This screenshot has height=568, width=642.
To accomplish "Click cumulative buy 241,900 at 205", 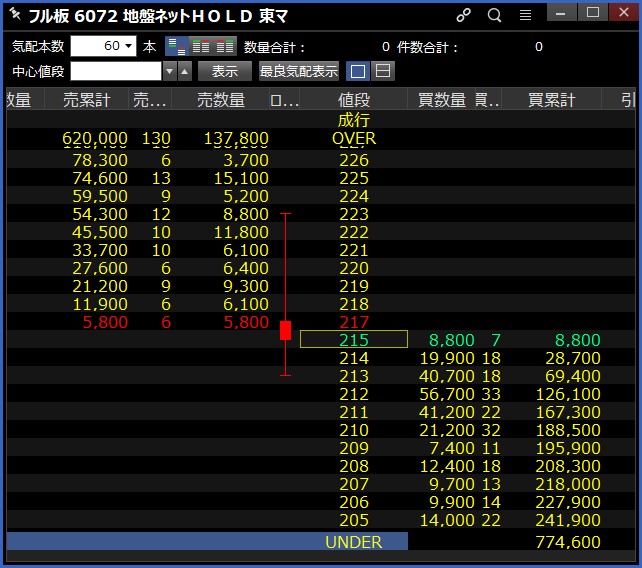I will [x=568, y=520].
